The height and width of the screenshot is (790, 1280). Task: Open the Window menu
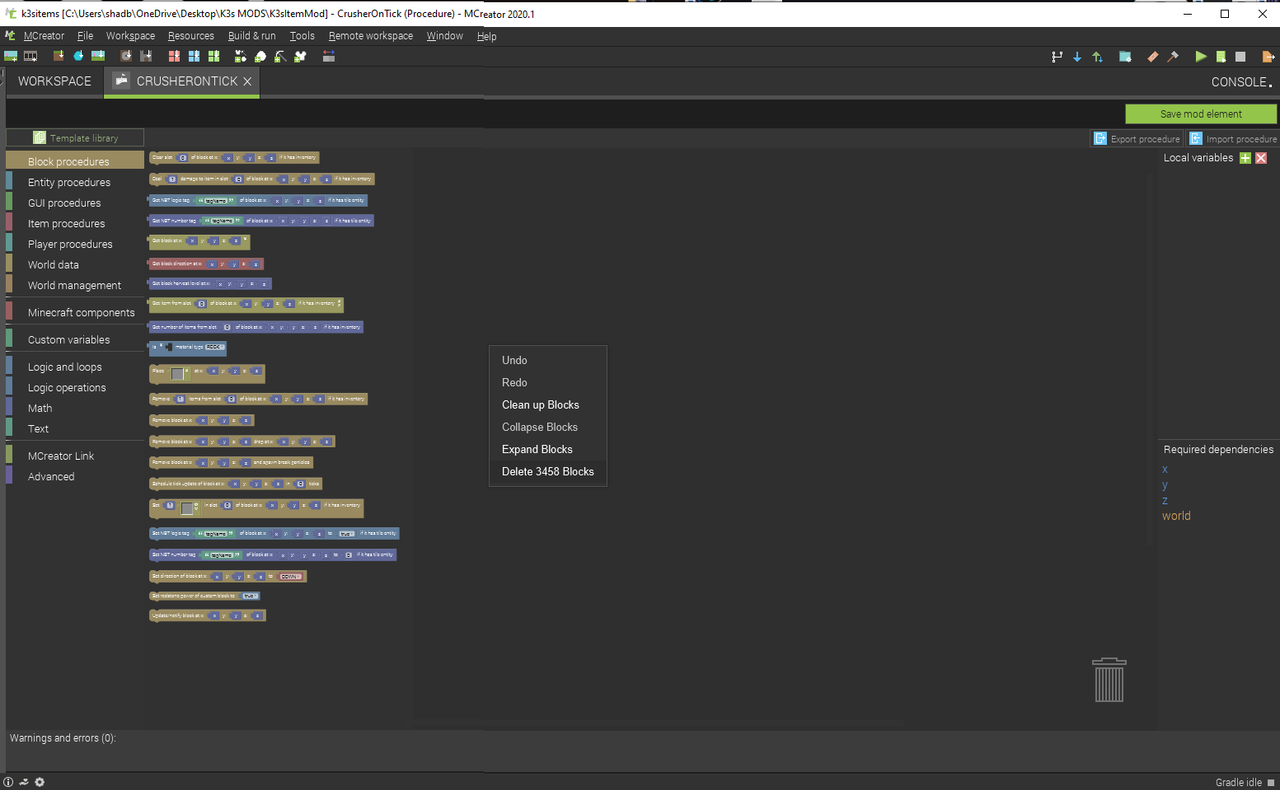pyautogui.click(x=445, y=36)
